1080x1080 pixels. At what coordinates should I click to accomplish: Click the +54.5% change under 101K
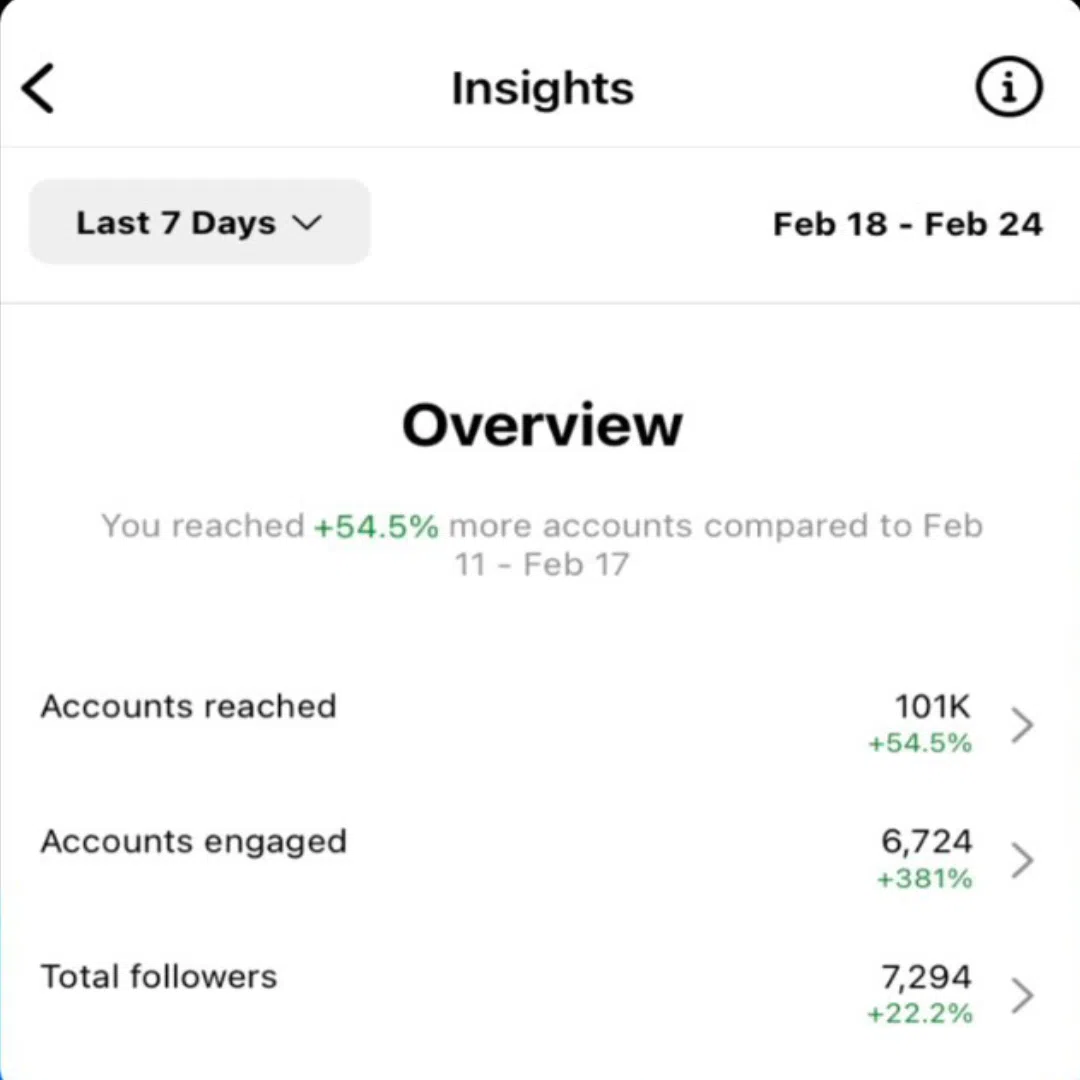(920, 744)
